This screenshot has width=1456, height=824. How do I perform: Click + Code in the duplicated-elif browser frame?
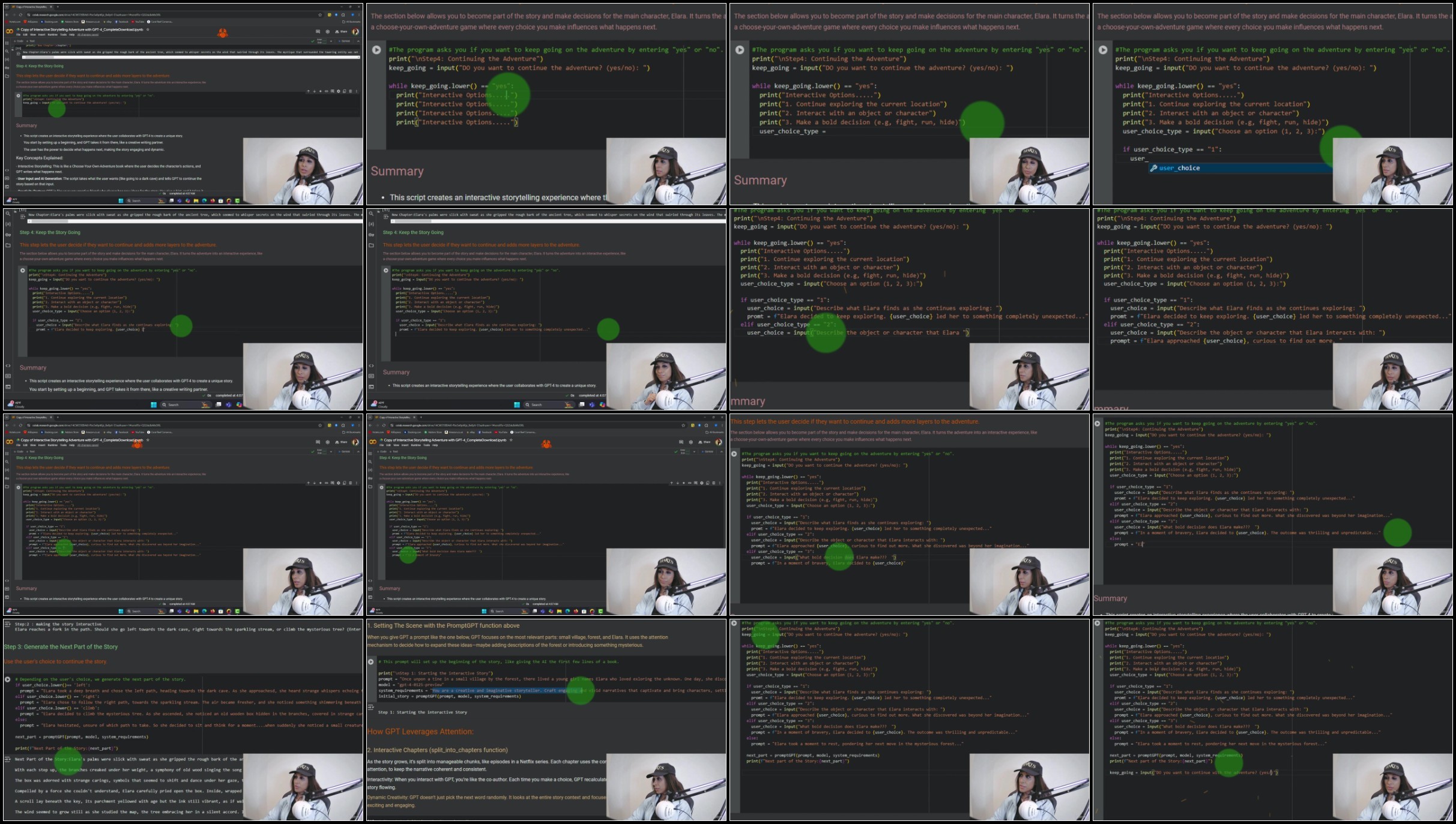[x=19, y=451]
